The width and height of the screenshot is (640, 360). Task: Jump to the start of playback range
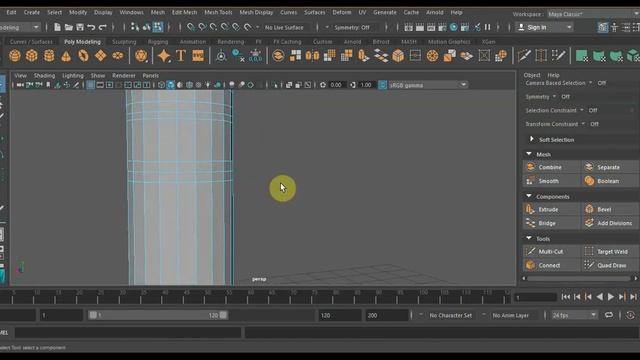tap(565, 297)
